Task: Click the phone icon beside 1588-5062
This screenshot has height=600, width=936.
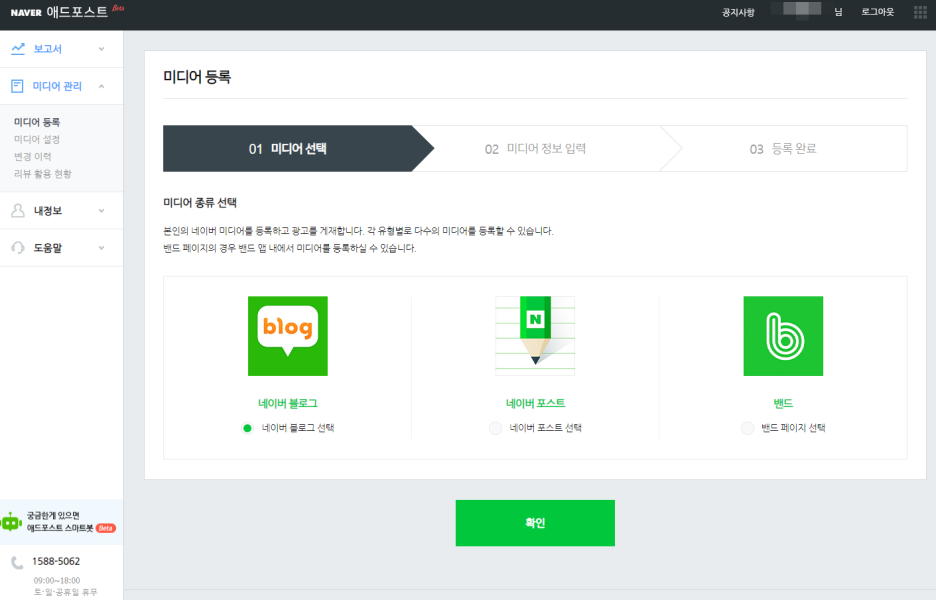Action: [17, 562]
